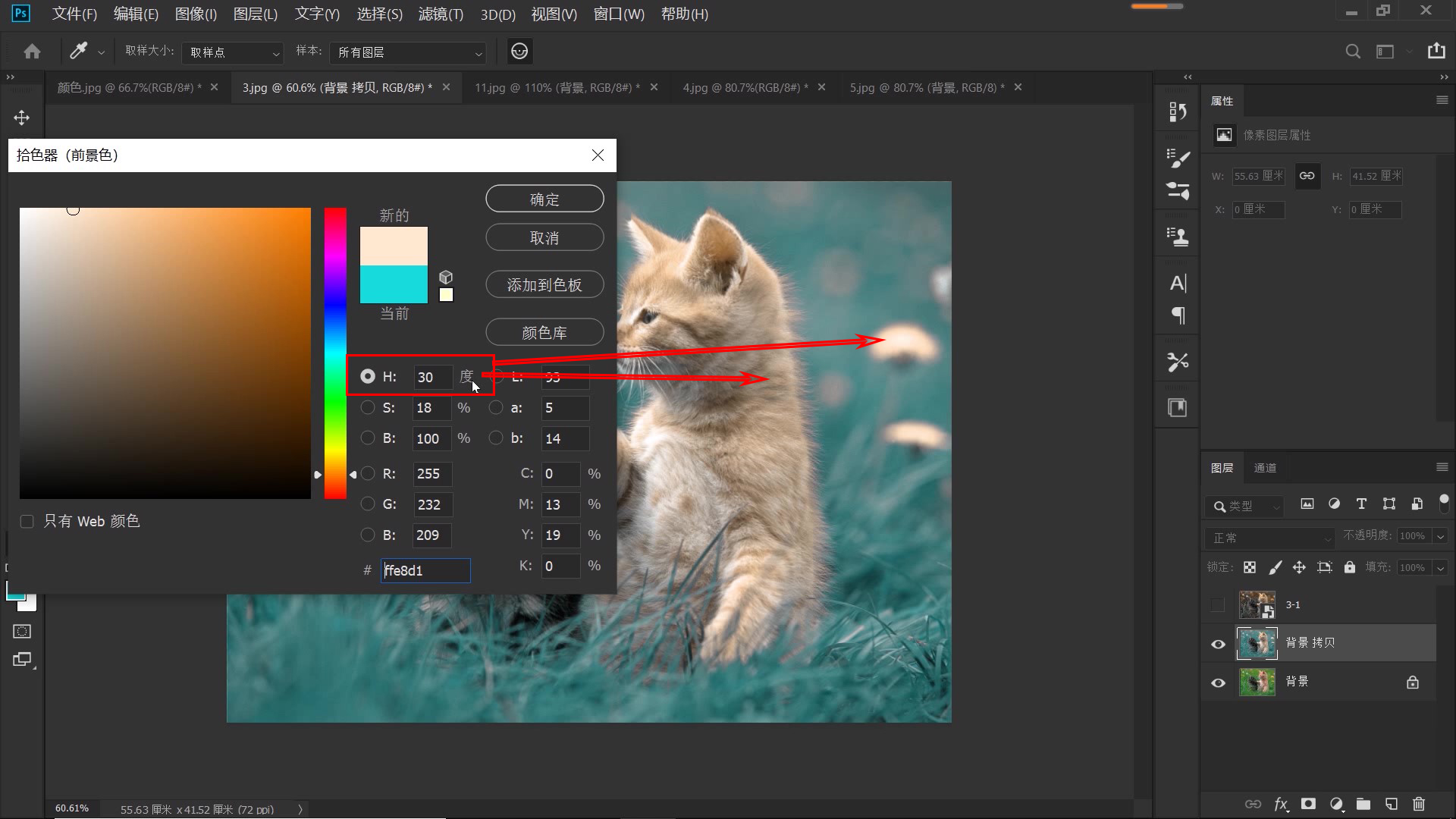Open the 取样大小 sample size dropdown
Viewport: 1456px width, 819px height.
232,52
